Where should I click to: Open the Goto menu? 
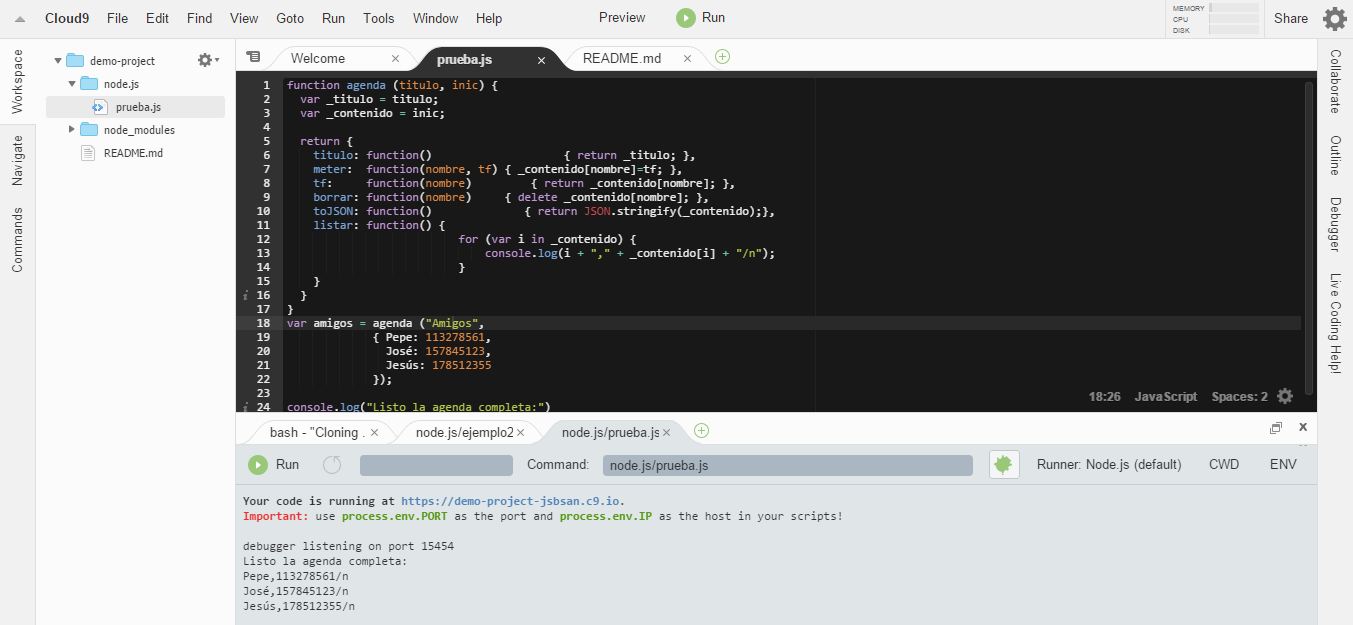(290, 18)
